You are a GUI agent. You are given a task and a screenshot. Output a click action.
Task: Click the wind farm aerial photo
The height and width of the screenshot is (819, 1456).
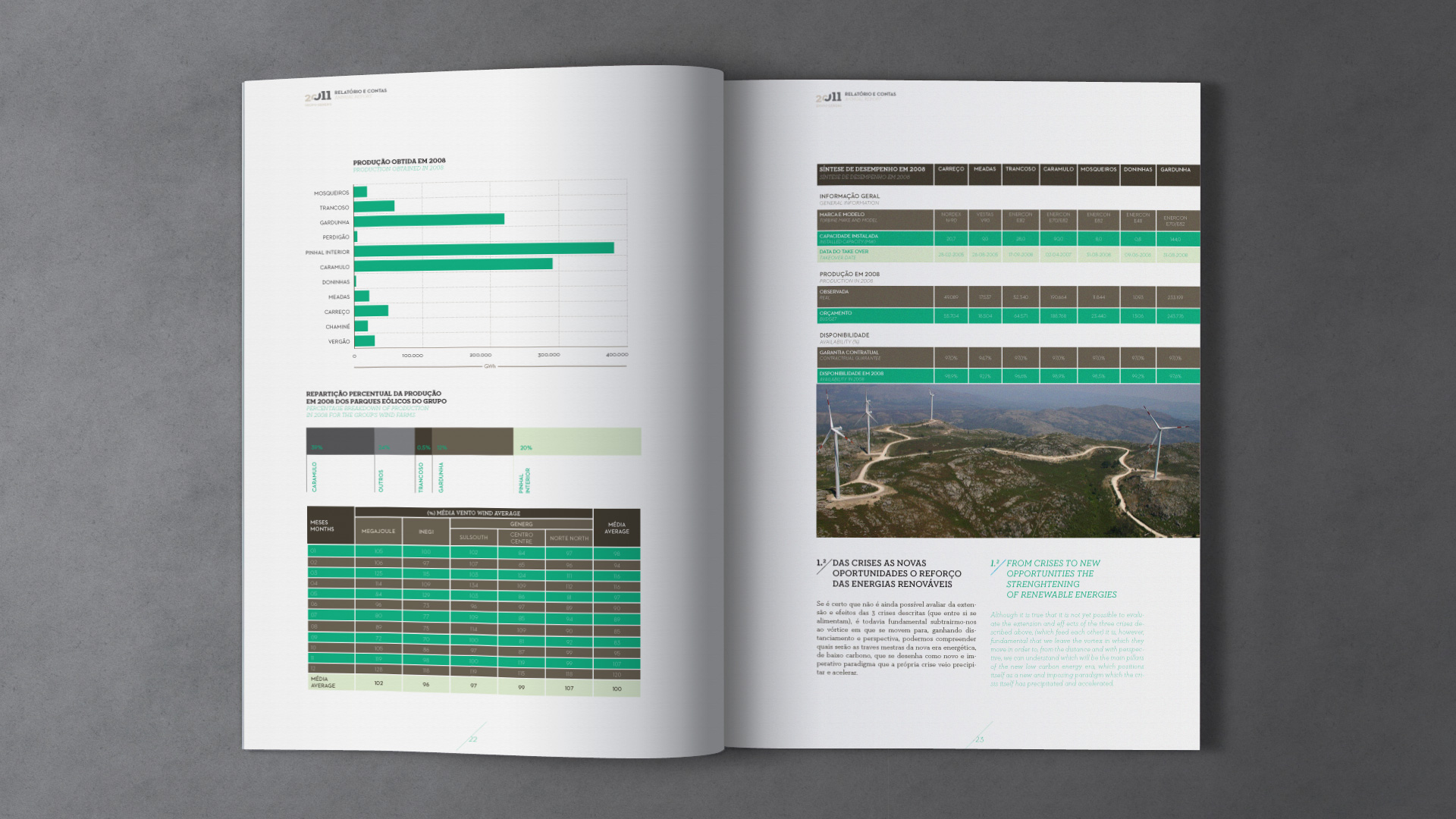pyautogui.click(x=1008, y=461)
